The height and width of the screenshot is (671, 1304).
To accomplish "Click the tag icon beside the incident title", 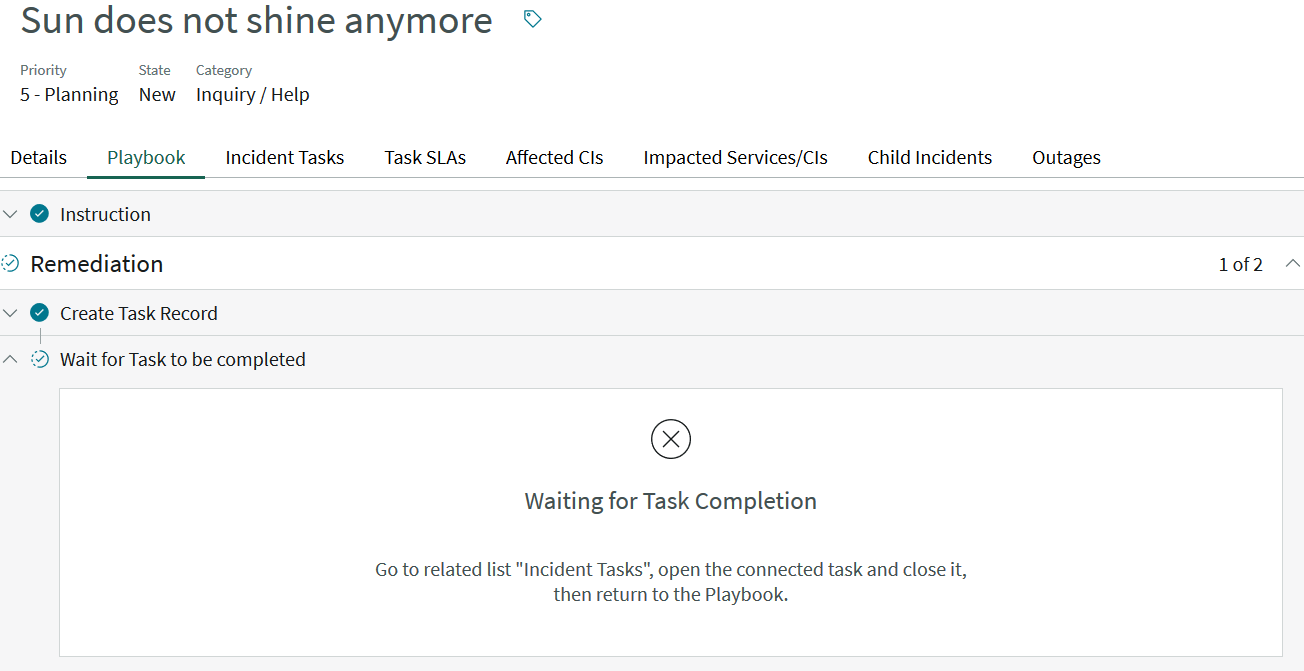I will tap(531, 18).
